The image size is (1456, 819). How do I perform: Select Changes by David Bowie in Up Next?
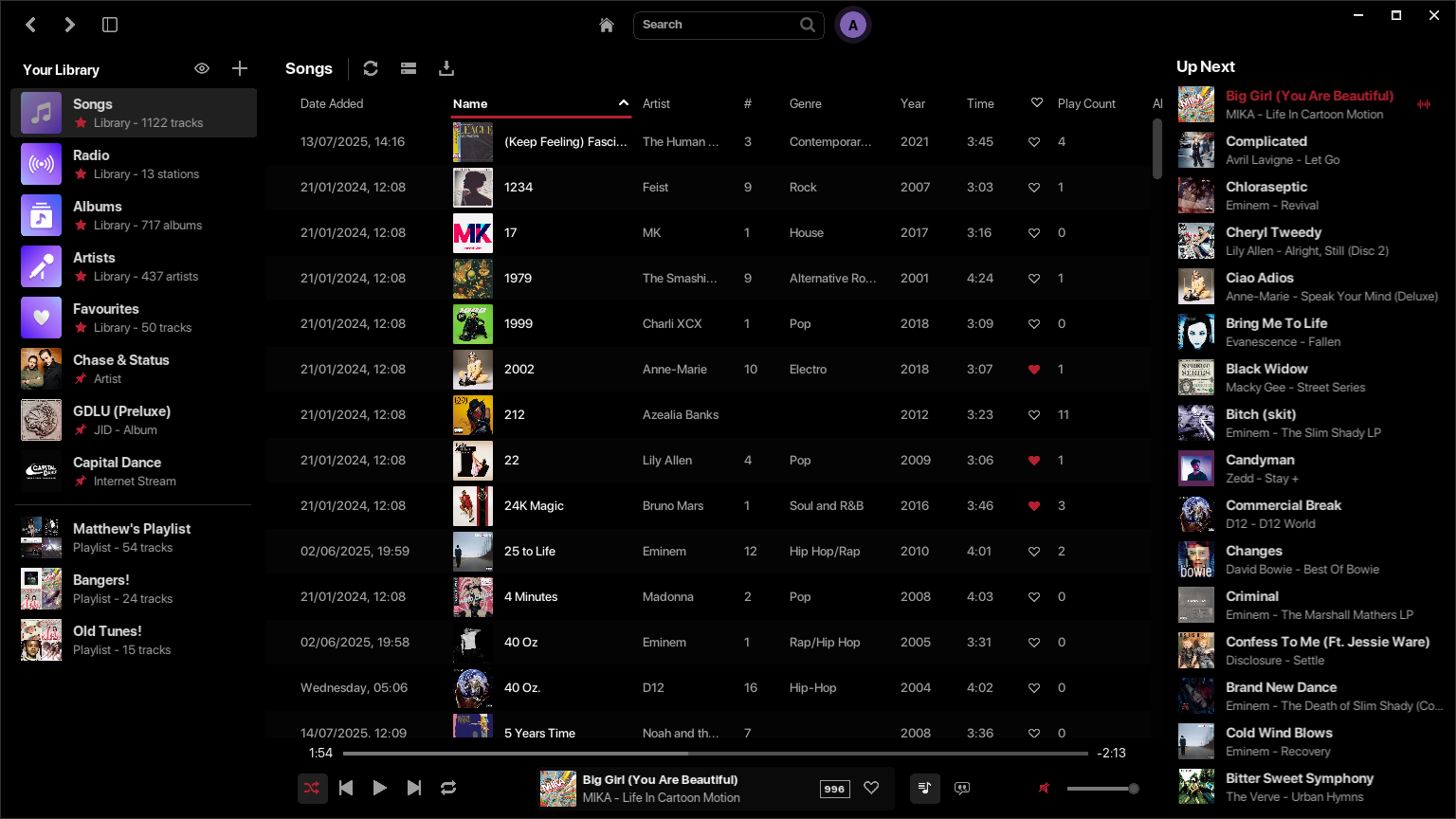[x=1309, y=559]
